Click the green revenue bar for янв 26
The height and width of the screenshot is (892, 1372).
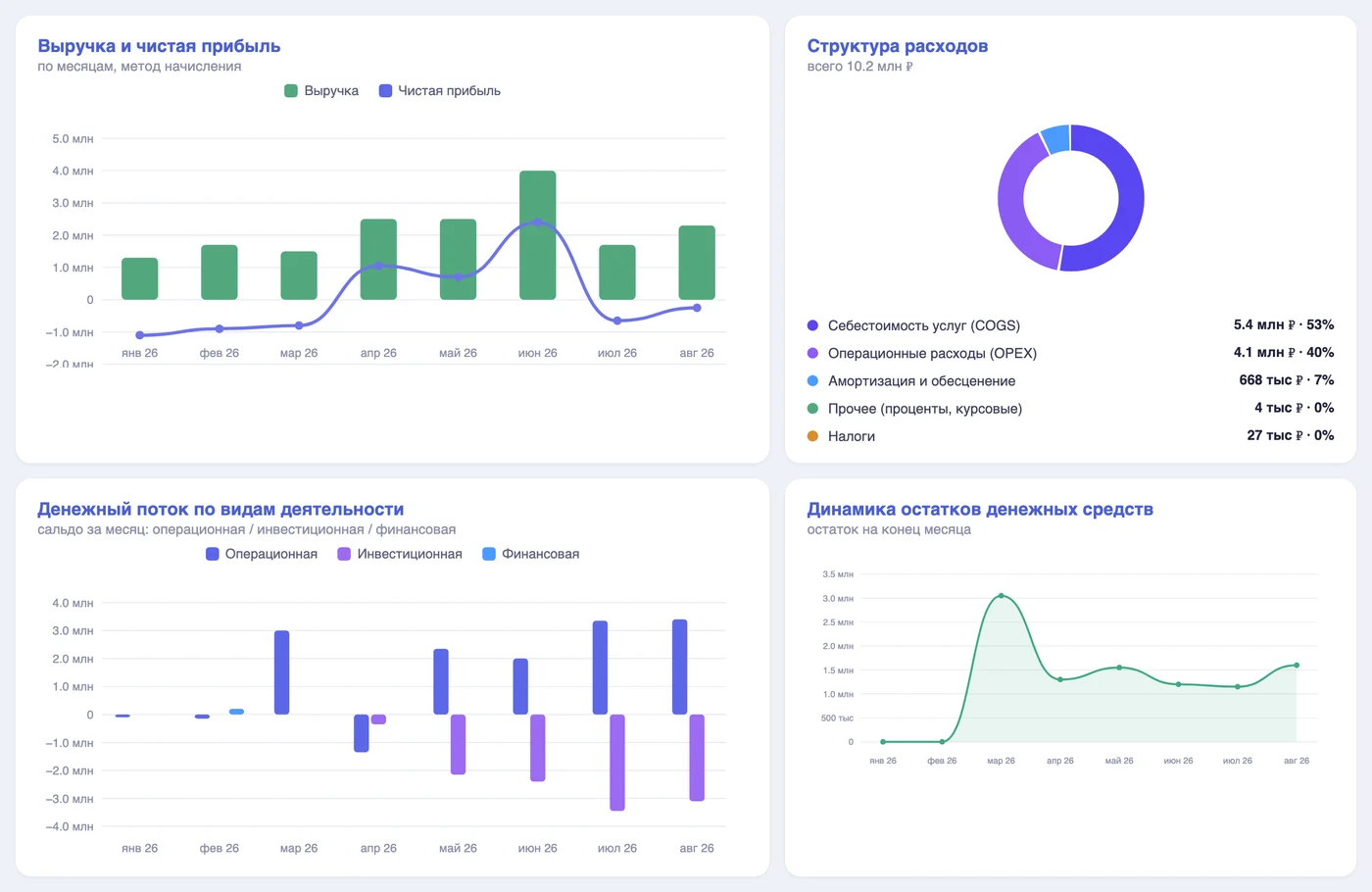pyautogui.click(x=140, y=278)
